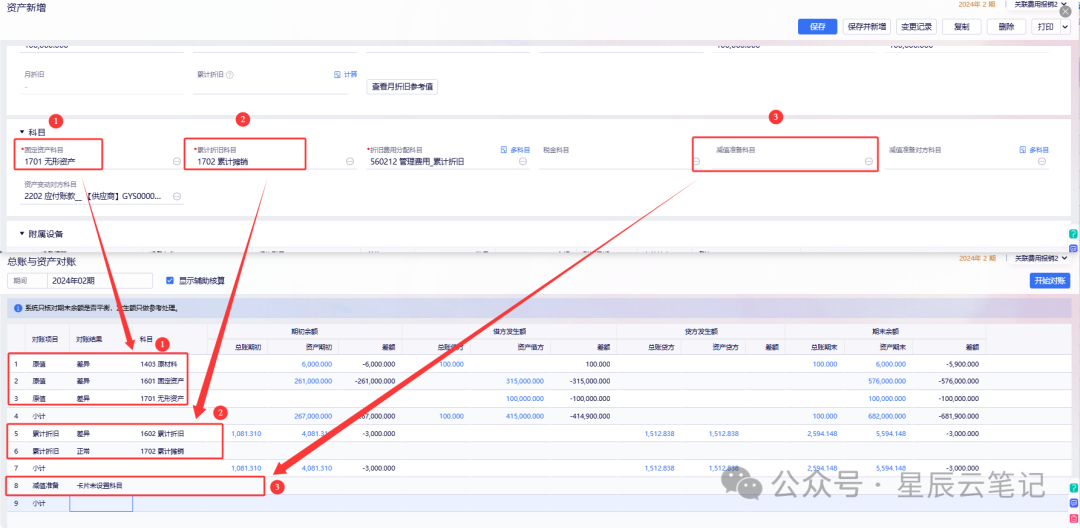
Task: Close the 资产新增 dialog with the X icon
Action: click(x=1065, y=12)
